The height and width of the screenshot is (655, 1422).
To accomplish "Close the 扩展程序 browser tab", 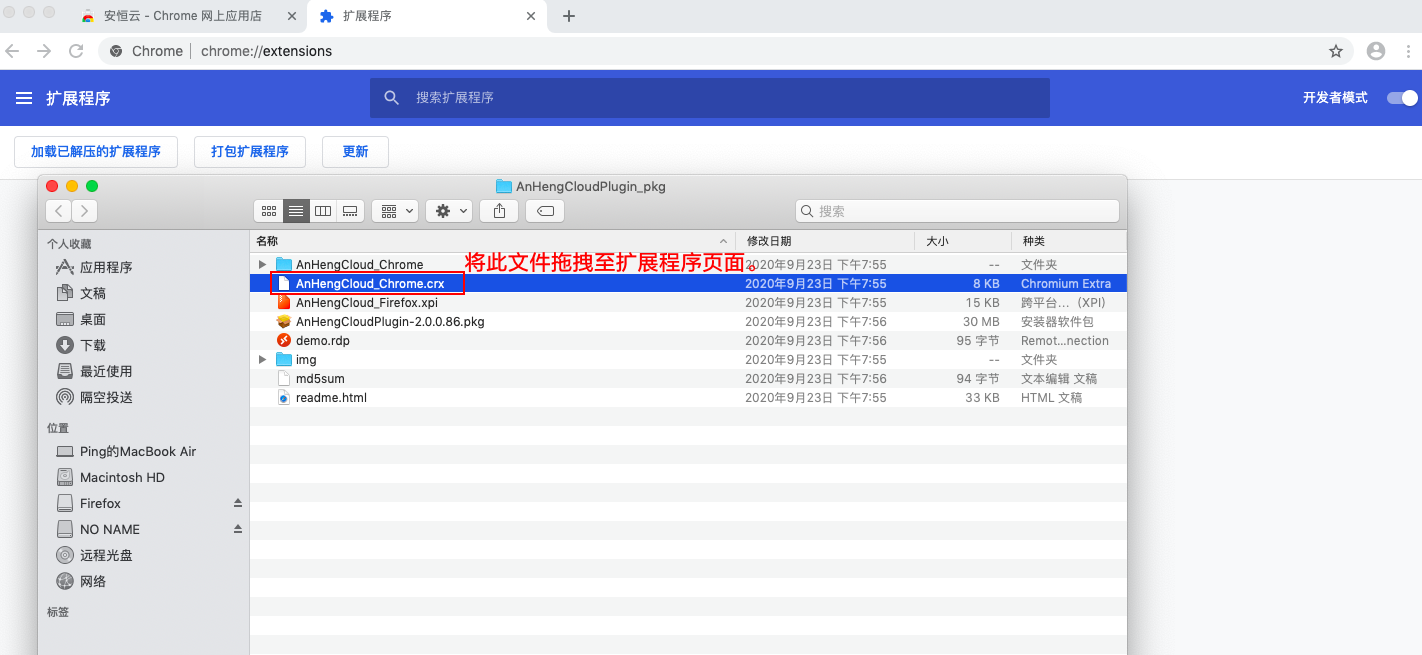I will (x=531, y=16).
